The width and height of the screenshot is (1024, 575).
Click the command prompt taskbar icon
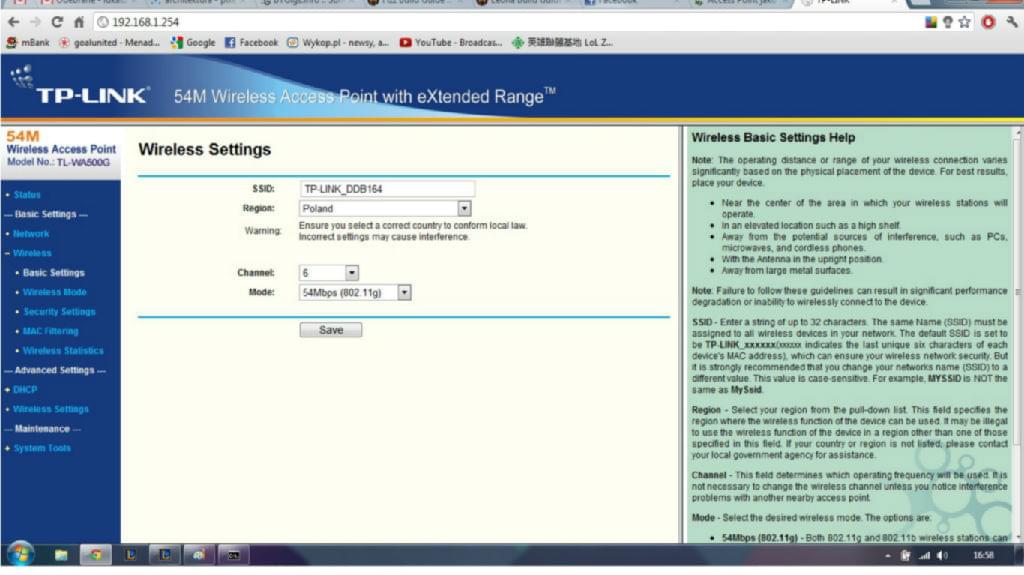click(233, 555)
